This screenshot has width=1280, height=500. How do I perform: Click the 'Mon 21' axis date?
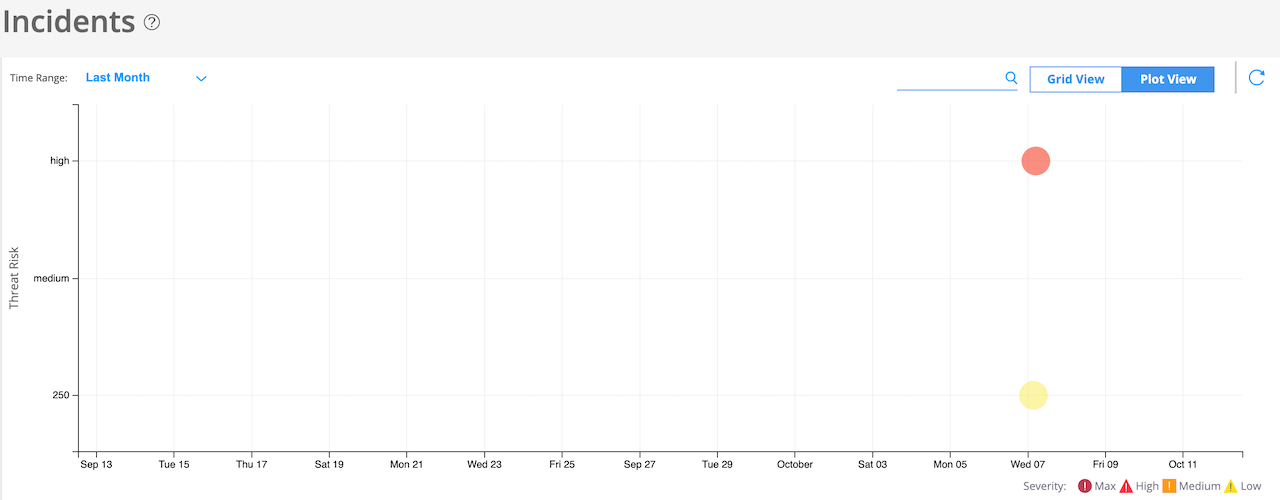407,464
